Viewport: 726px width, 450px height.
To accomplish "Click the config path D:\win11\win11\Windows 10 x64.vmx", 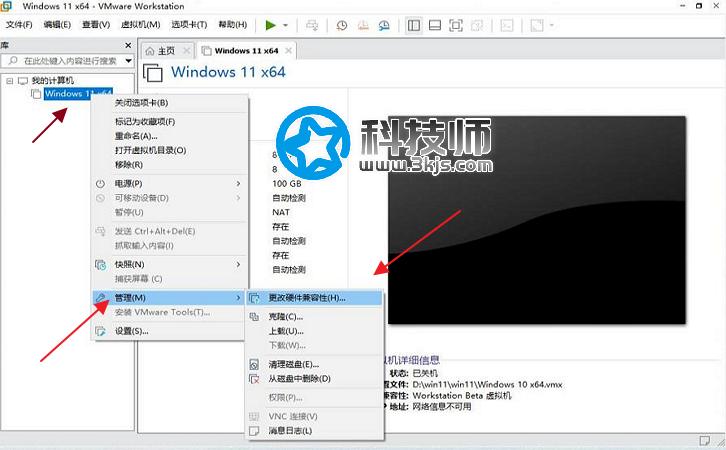I will [488, 384].
